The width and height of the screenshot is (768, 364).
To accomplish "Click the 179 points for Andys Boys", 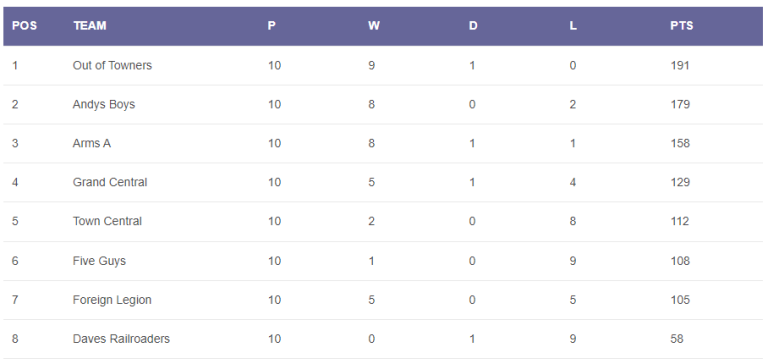I will [x=680, y=104].
